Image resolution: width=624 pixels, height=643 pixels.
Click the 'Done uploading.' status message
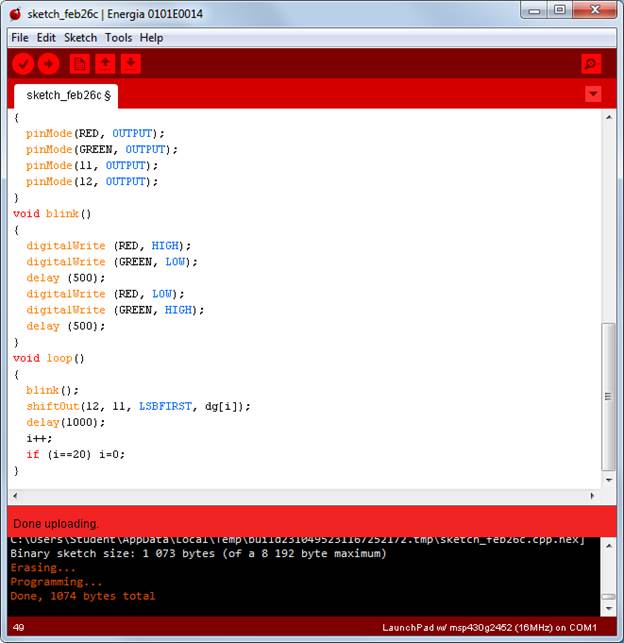pyautogui.click(x=56, y=524)
